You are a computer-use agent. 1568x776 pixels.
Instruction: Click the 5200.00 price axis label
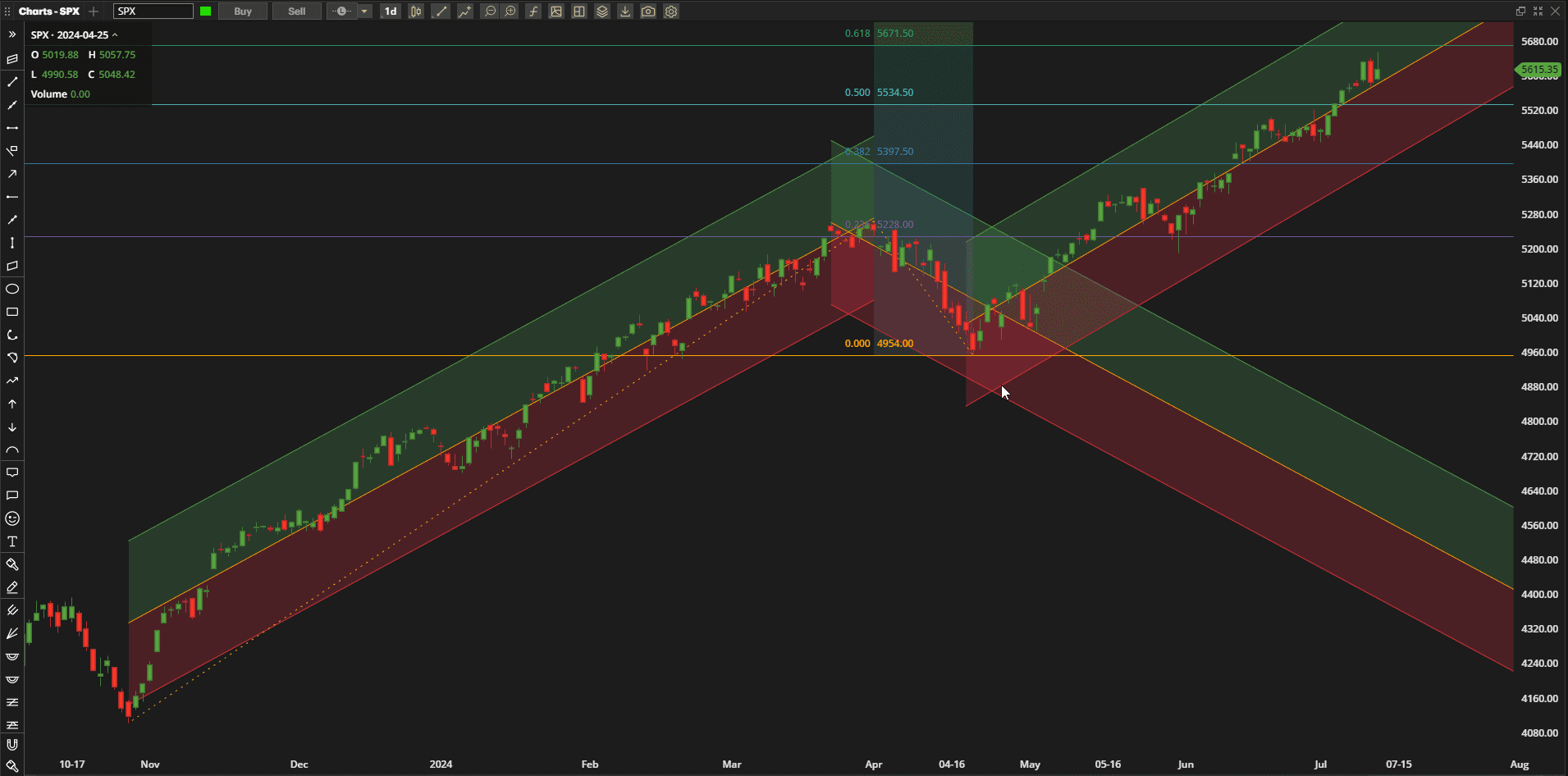(x=1539, y=249)
